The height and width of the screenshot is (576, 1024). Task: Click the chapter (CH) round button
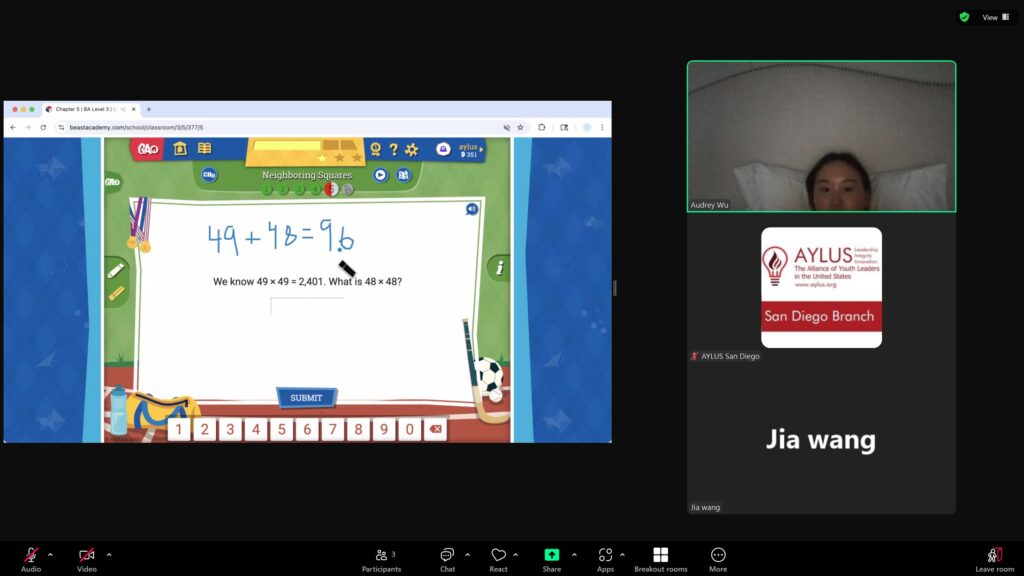tap(209, 174)
